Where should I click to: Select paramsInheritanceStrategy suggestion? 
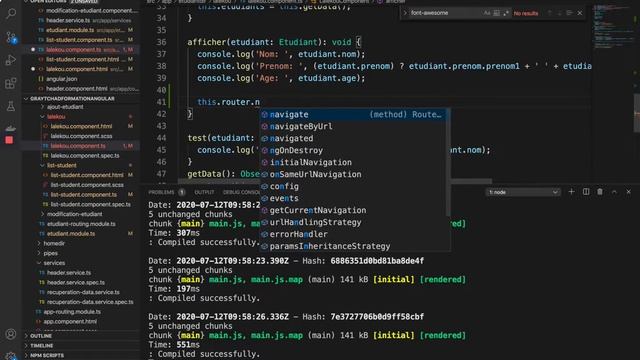[353, 246]
